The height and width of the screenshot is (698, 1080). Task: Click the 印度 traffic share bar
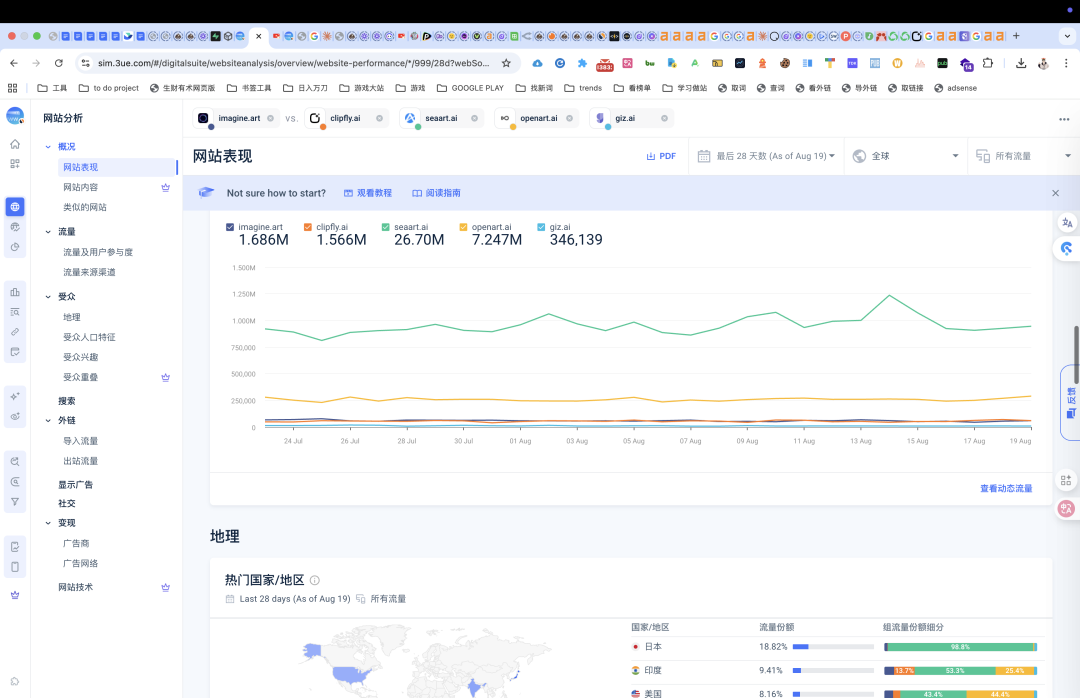833,670
